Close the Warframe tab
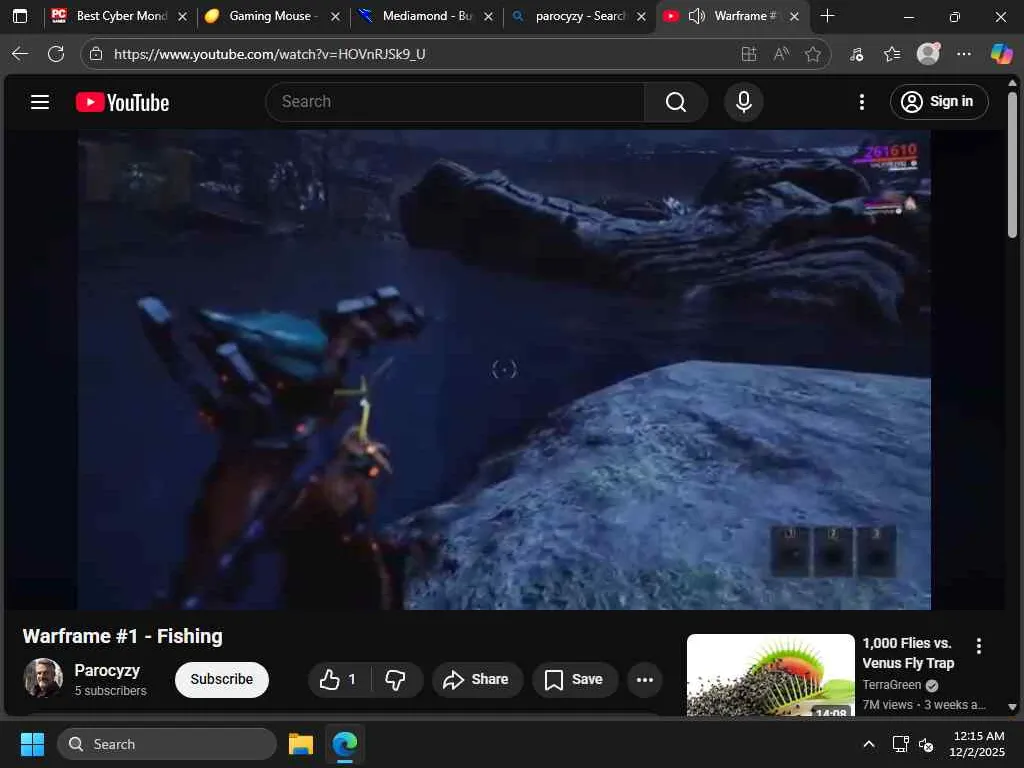The height and width of the screenshot is (768, 1024). (x=794, y=16)
